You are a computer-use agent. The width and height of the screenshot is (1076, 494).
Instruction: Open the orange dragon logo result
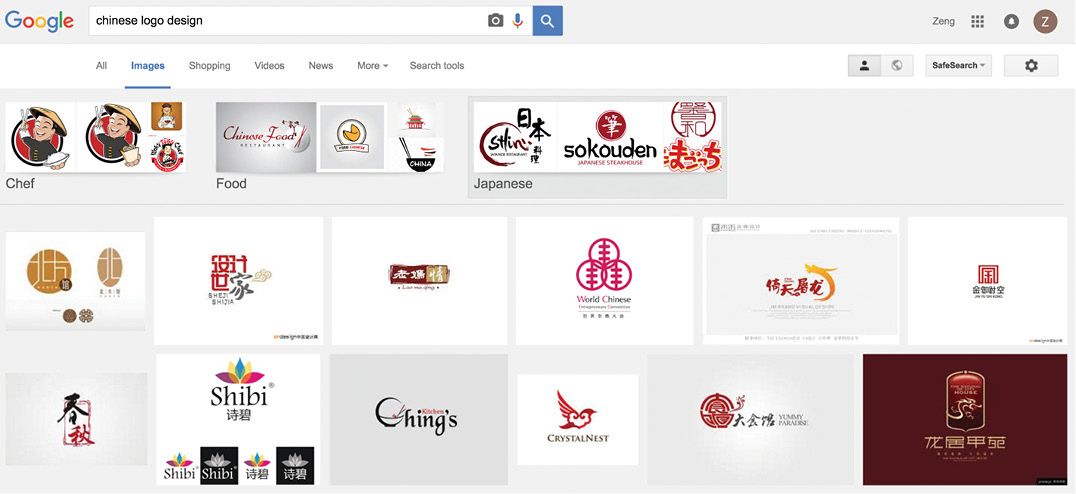(x=801, y=281)
